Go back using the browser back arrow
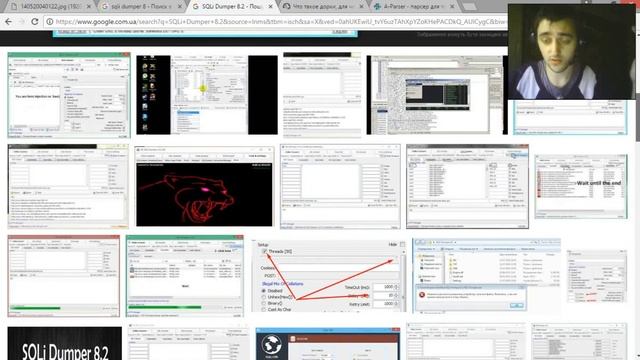 (x=8, y=22)
